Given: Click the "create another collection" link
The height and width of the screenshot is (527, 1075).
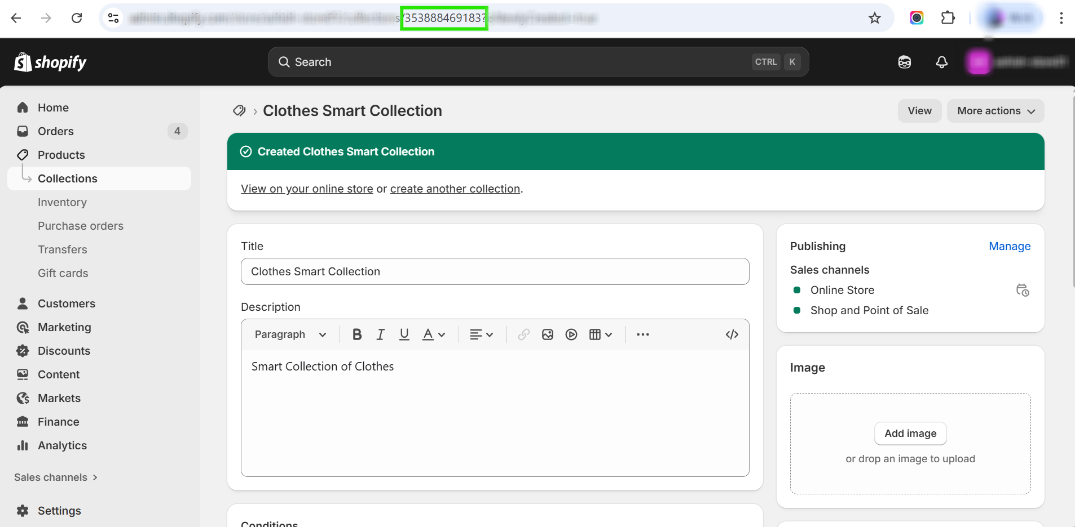Looking at the screenshot, I should tap(455, 189).
